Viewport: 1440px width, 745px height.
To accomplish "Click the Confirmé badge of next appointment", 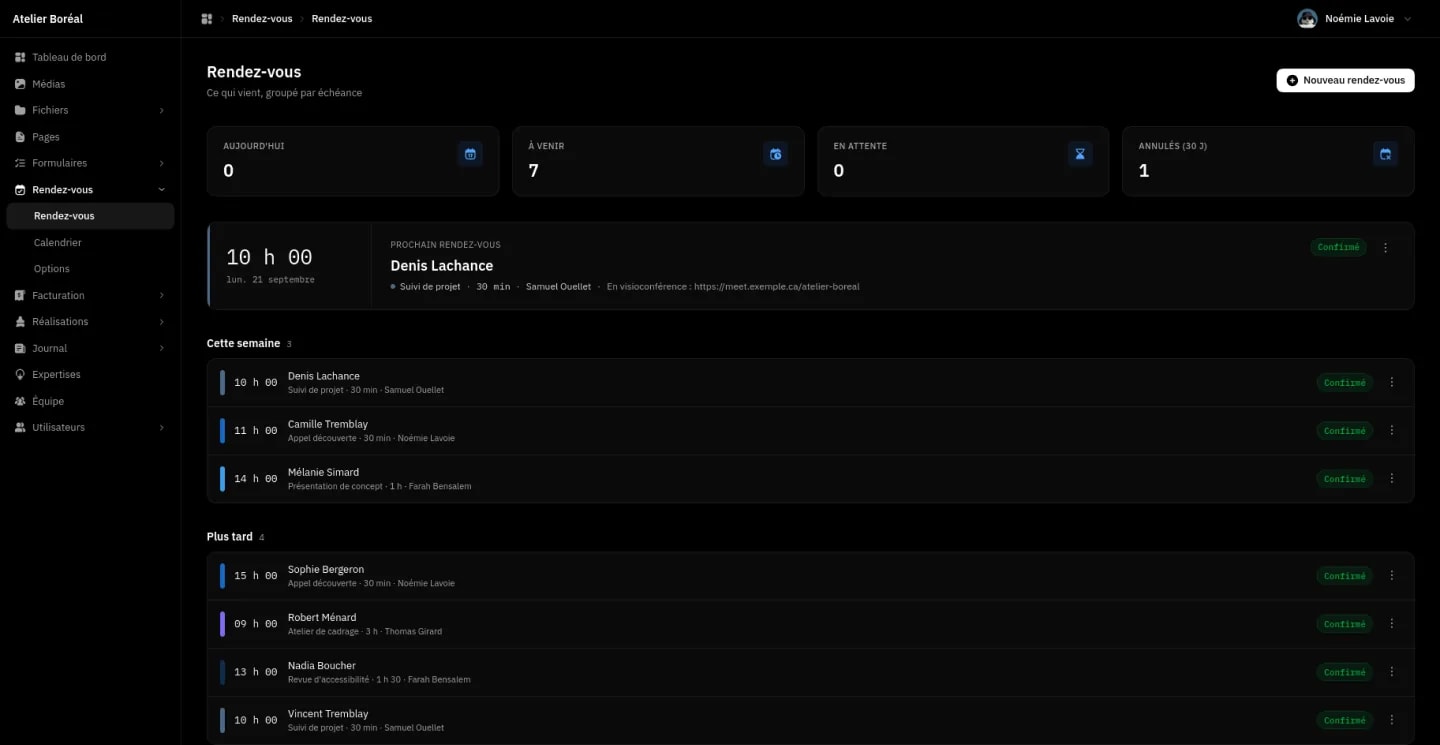I will [x=1338, y=247].
